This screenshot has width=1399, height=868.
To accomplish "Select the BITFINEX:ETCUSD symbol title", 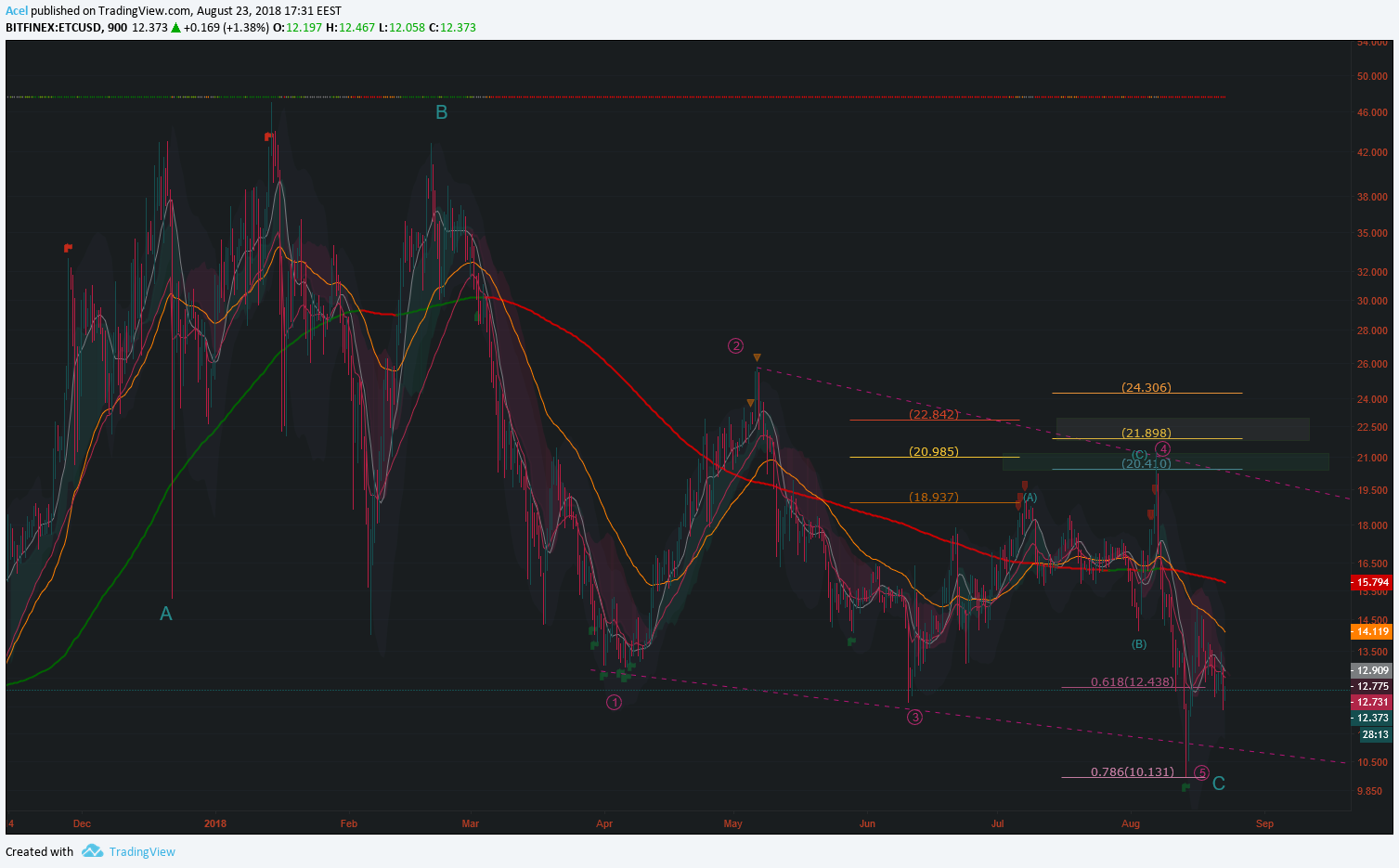I will coord(54,28).
